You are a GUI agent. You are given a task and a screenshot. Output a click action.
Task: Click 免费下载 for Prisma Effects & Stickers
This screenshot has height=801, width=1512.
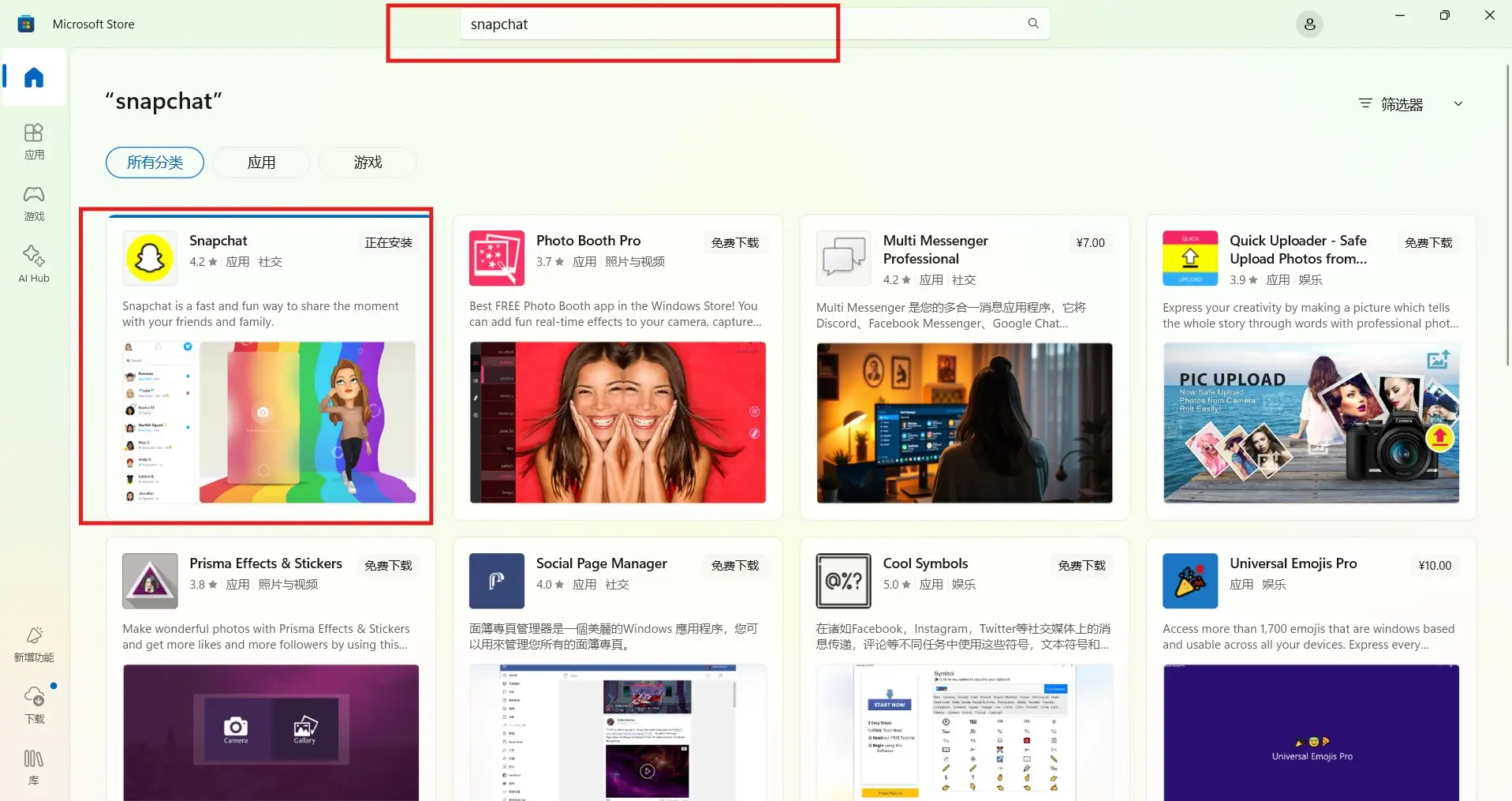pos(388,566)
